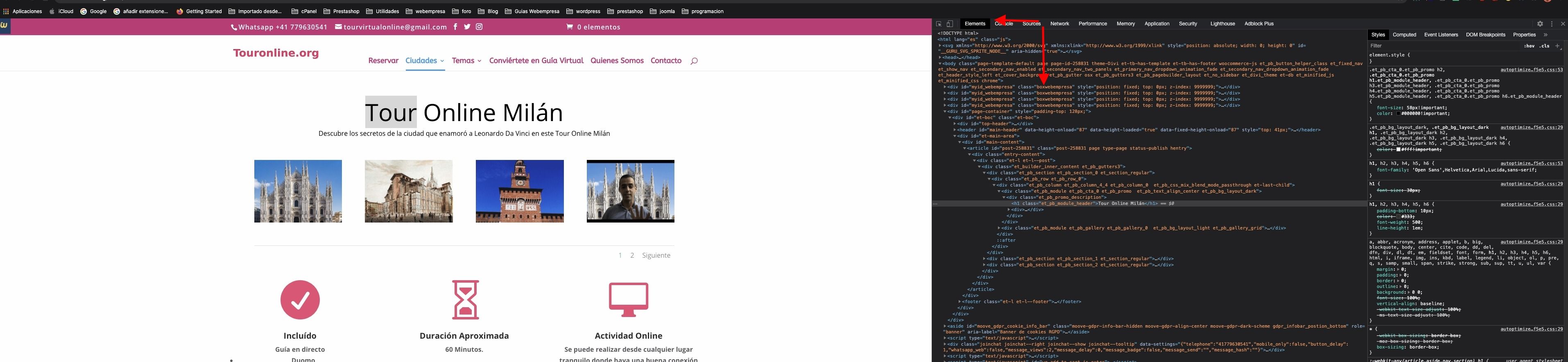The image size is (1568, 362).
Task: Expand the top-header div node
Action: 955,124
